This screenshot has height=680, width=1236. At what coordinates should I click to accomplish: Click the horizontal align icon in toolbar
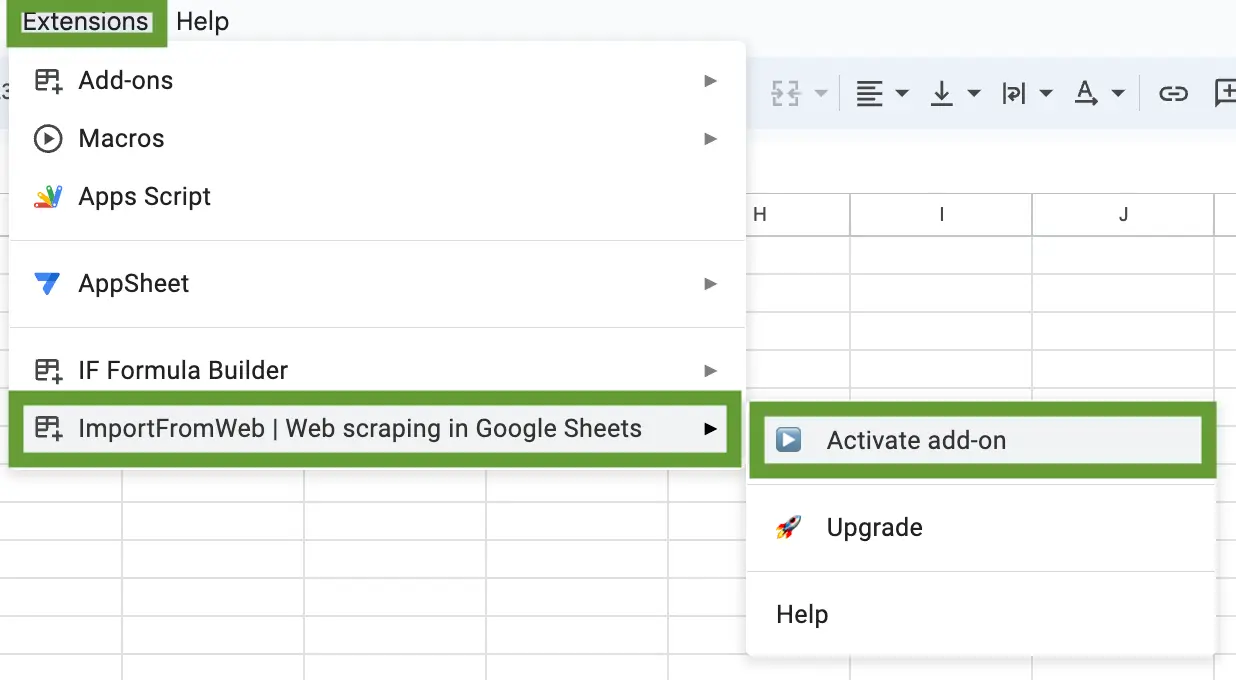click(869, 94)
